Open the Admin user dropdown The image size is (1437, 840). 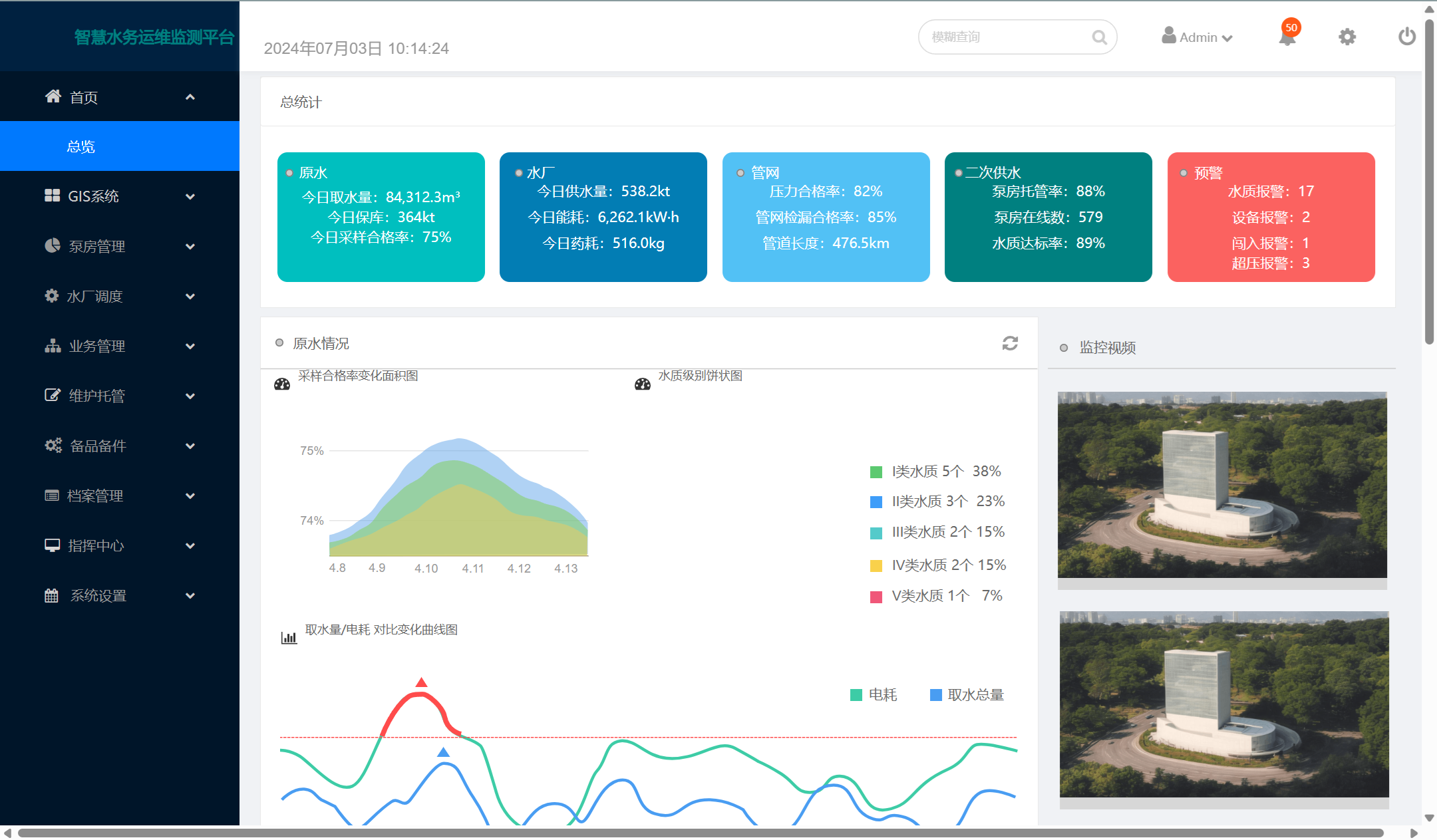coord(1197,37)
